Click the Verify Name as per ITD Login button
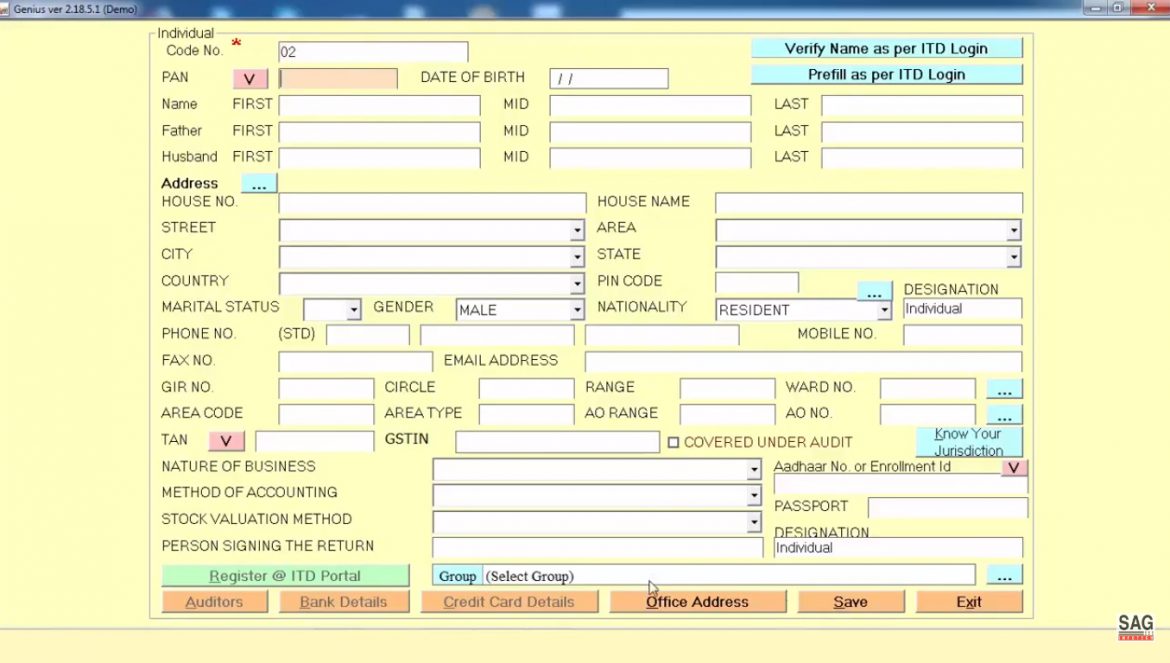 886,48
